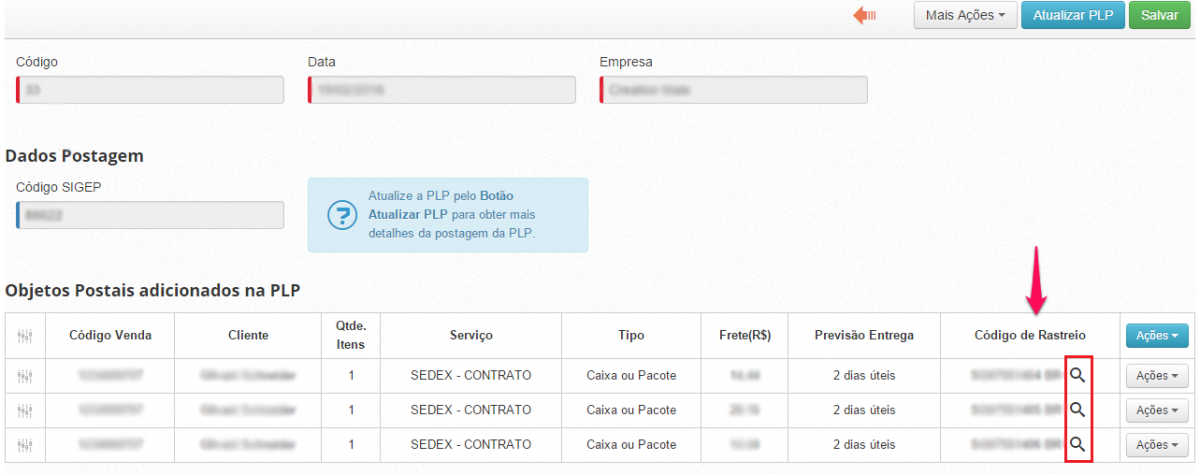Click the second row handle icon
1200x475 pixels.
tap(26, 410)
